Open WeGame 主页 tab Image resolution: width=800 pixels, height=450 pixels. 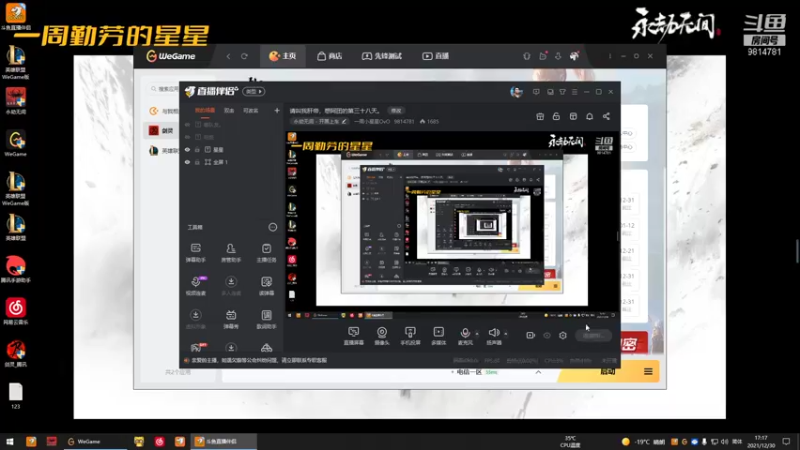point(283,56)
